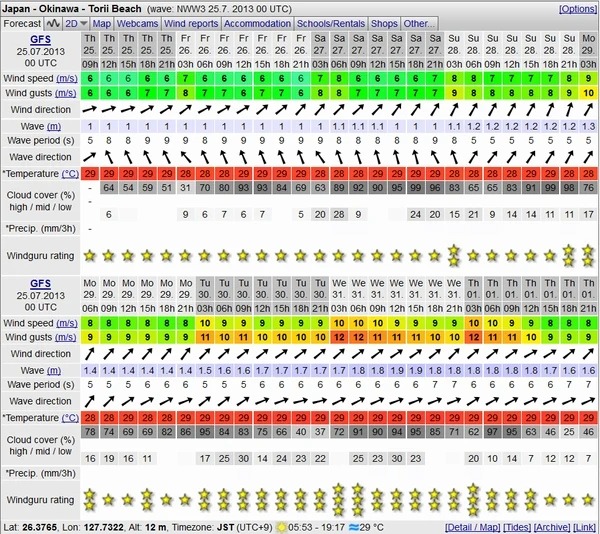Open the [Tides] link
600x534 pixels.
coord(517,527)
